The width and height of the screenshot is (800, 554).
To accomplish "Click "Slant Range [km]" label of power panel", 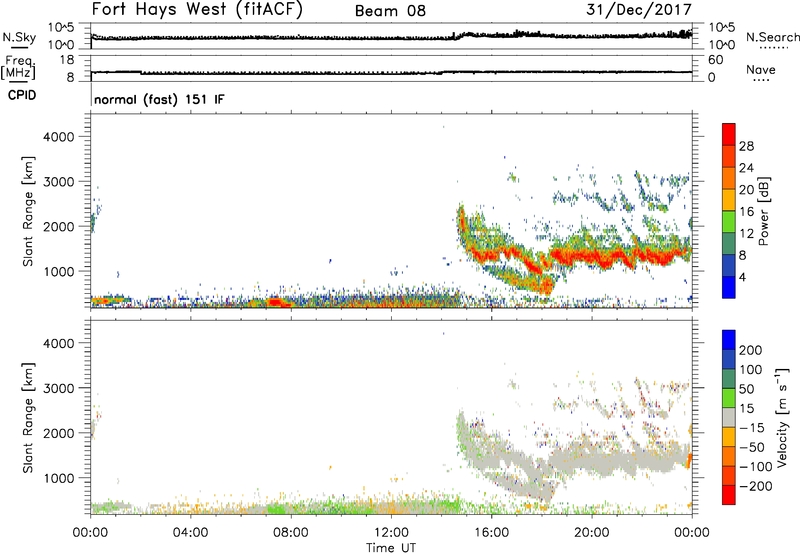I will point(28,211).
